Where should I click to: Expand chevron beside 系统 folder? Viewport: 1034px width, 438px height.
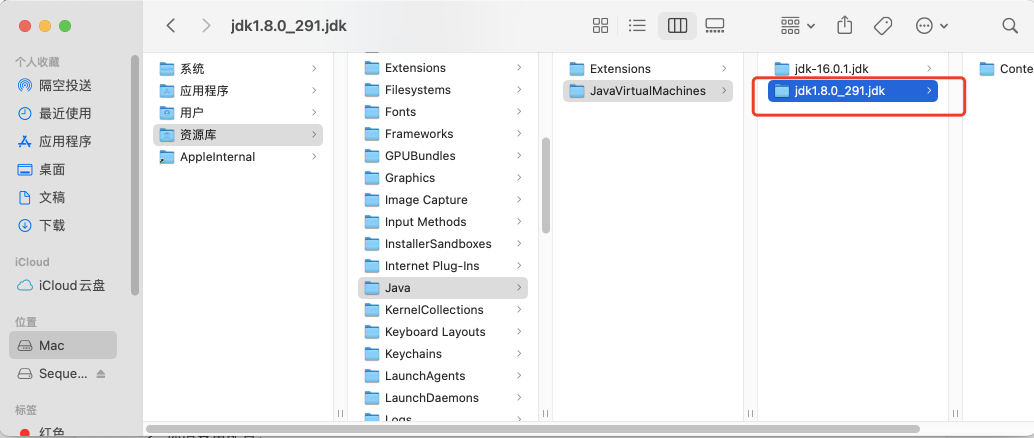coord(314,69)
